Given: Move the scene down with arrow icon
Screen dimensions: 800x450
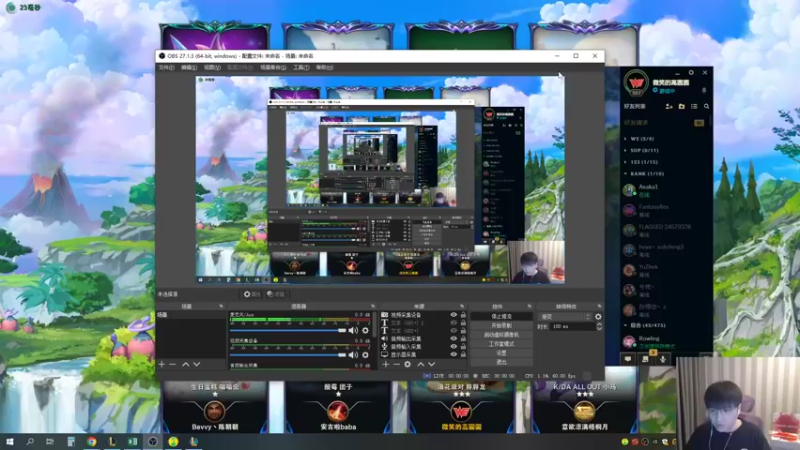Looking at the screenshot, I should pyautogui.click(x=196, y=364).
